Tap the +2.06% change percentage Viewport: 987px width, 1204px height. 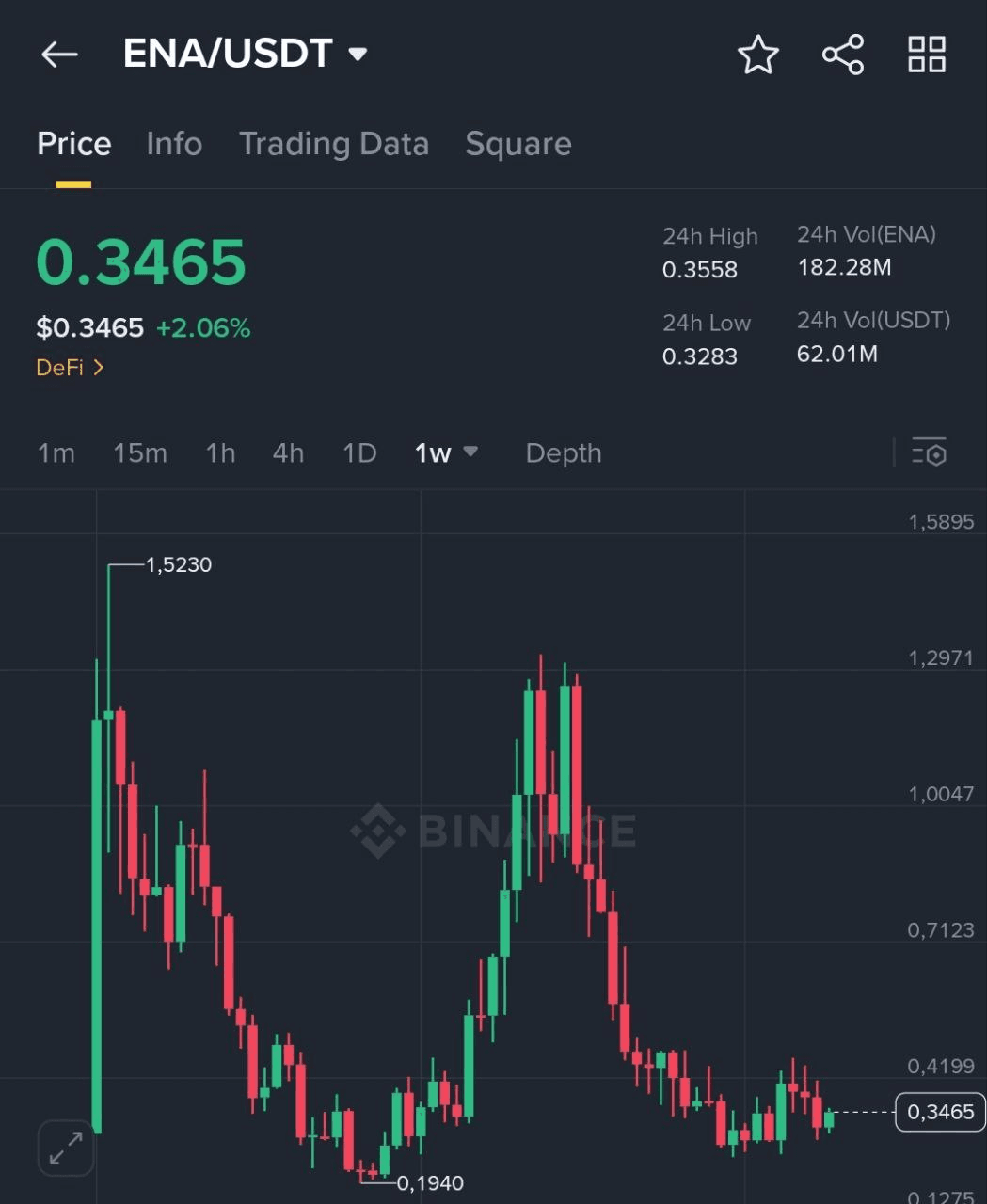click(203, 328)
